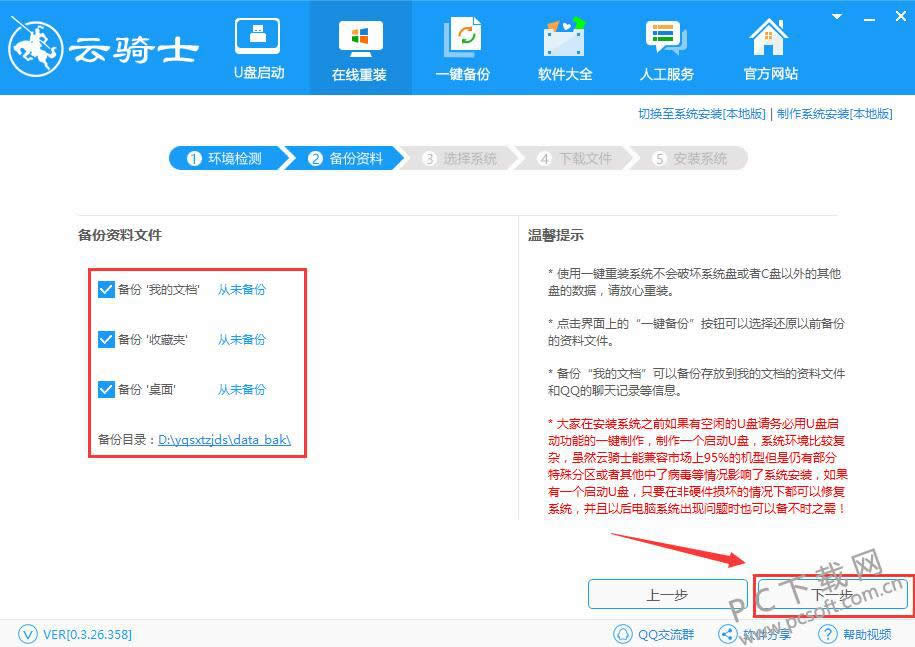Open the 一键备份 icon
The image size is (915, 647).
point(462,37)
